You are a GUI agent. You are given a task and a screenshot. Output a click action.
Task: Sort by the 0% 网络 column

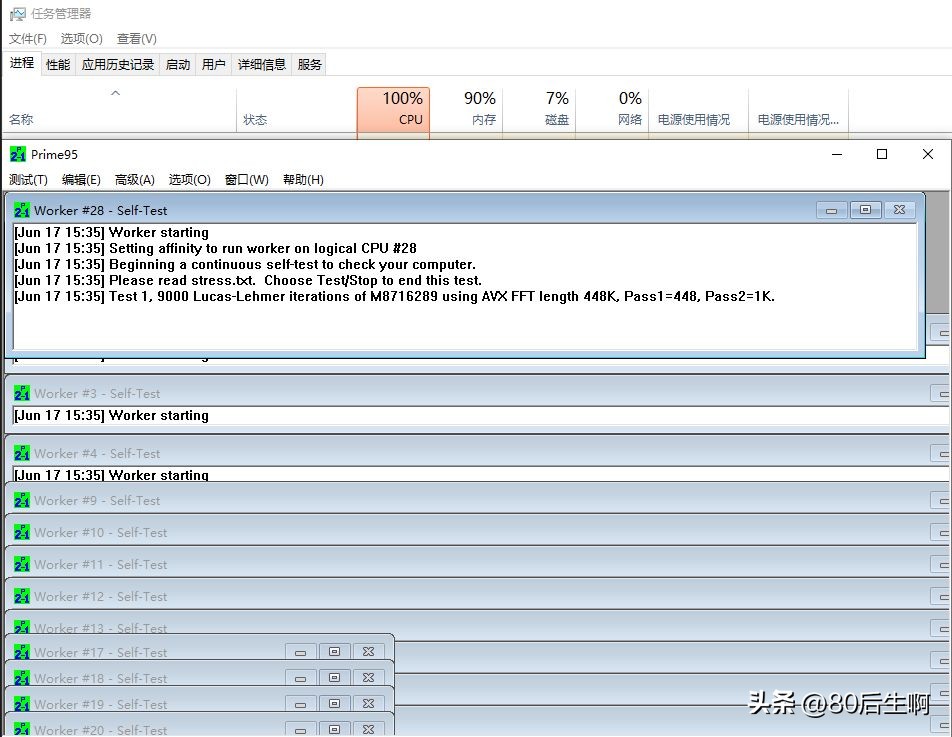tap(612, 109)
